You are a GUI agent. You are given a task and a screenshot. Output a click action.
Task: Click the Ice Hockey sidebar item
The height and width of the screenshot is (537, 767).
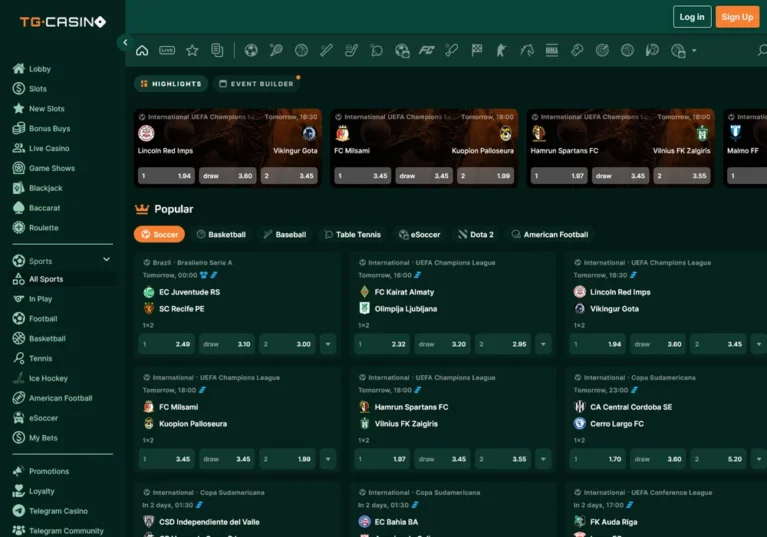[x=48, y=378]
